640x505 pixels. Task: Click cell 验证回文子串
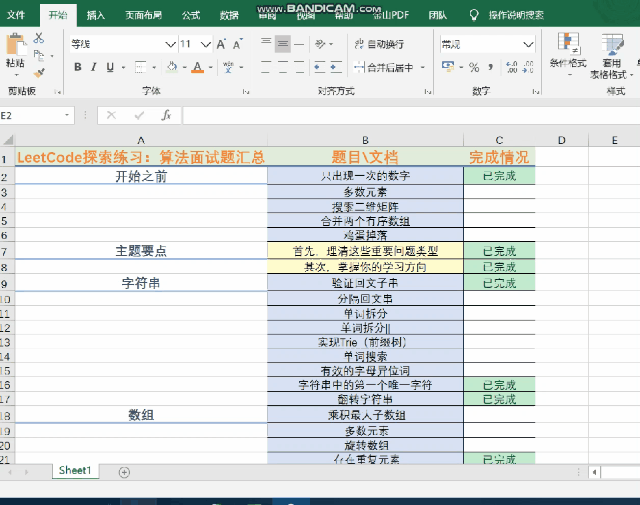365,283
